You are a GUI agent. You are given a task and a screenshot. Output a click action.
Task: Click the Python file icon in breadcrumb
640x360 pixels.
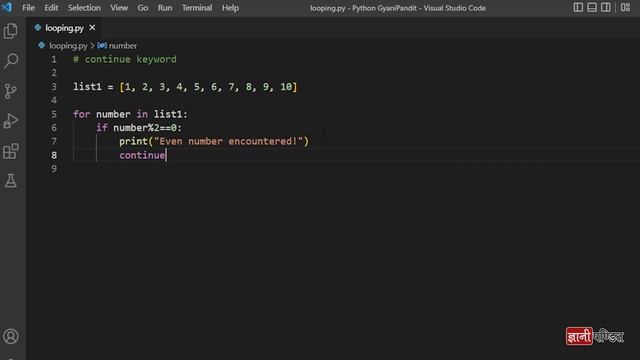42,45
